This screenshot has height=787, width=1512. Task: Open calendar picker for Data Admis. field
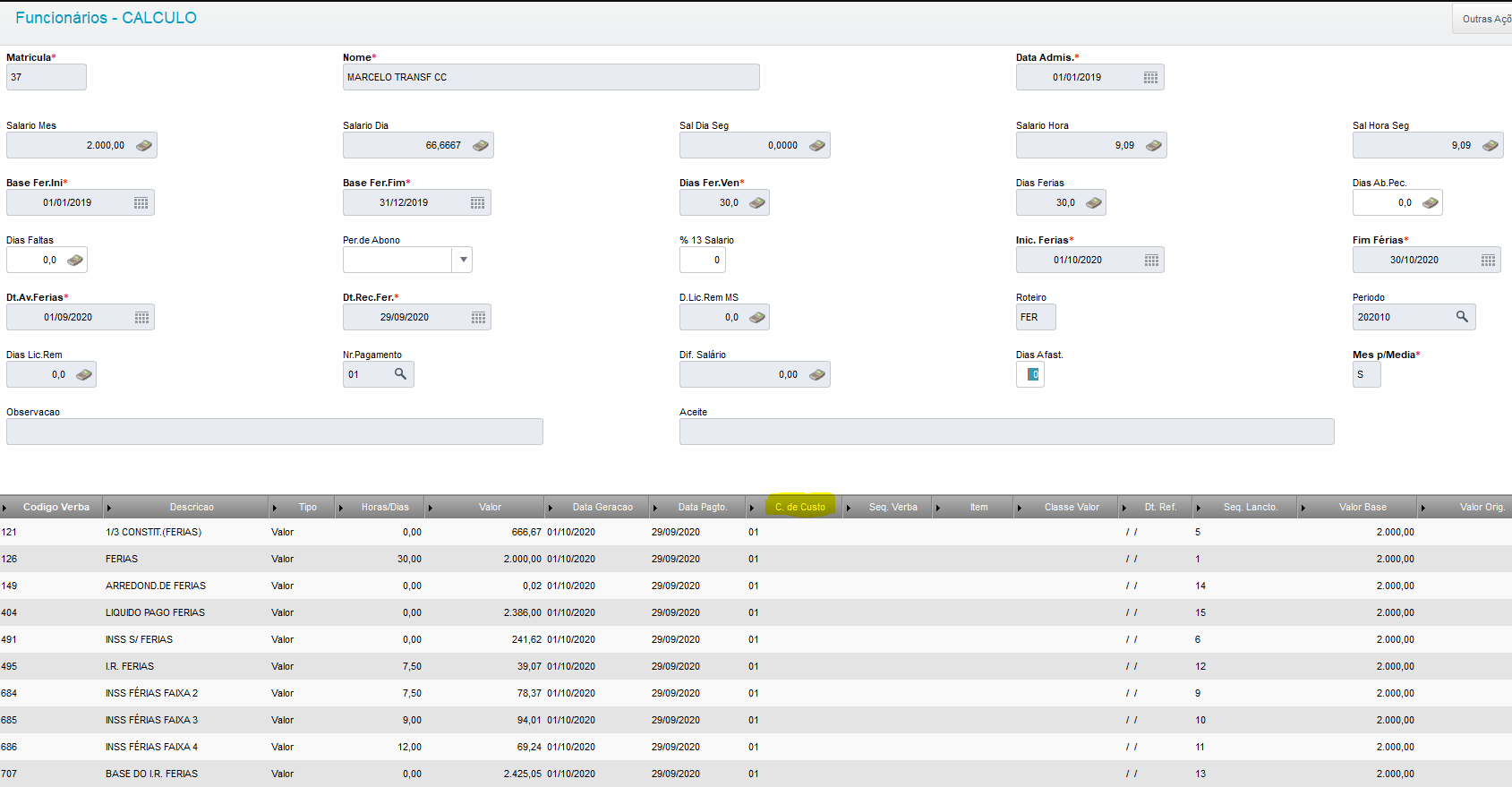(x=1150, y=78)
